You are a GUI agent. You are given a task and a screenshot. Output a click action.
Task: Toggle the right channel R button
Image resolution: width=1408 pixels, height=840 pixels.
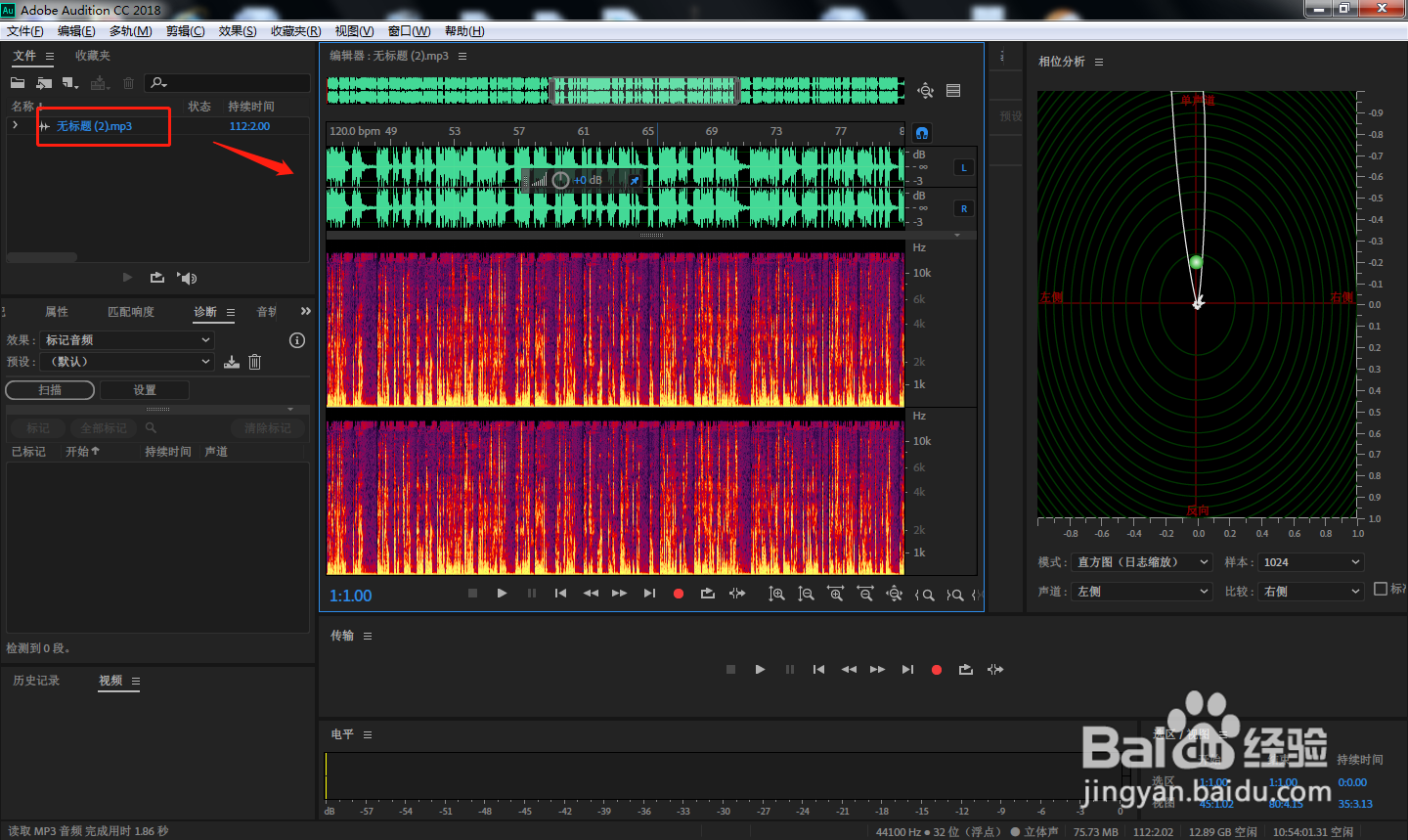964,208
